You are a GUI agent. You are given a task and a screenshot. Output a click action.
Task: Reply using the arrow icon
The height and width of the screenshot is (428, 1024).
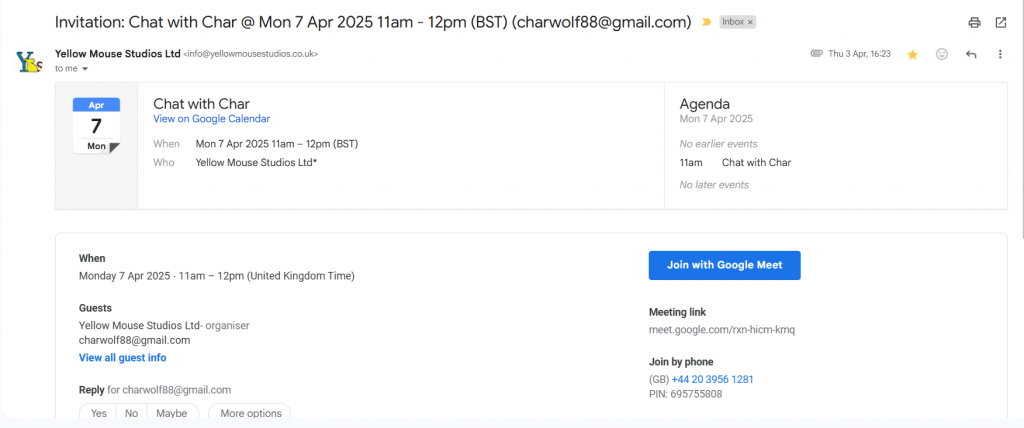[x=971, y=54]
